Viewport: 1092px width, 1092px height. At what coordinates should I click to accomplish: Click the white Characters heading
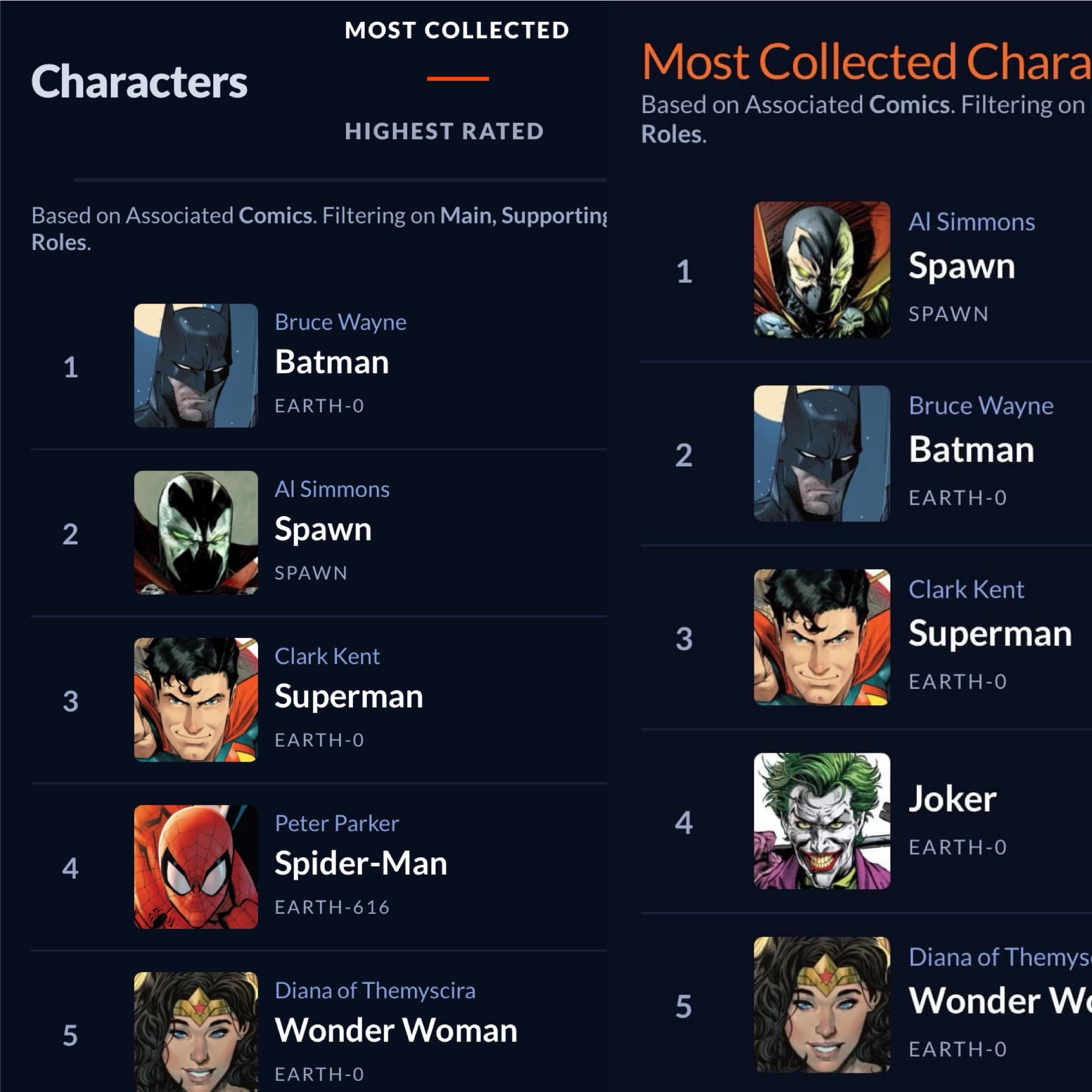pyautogui.click(x=139, y=82)
